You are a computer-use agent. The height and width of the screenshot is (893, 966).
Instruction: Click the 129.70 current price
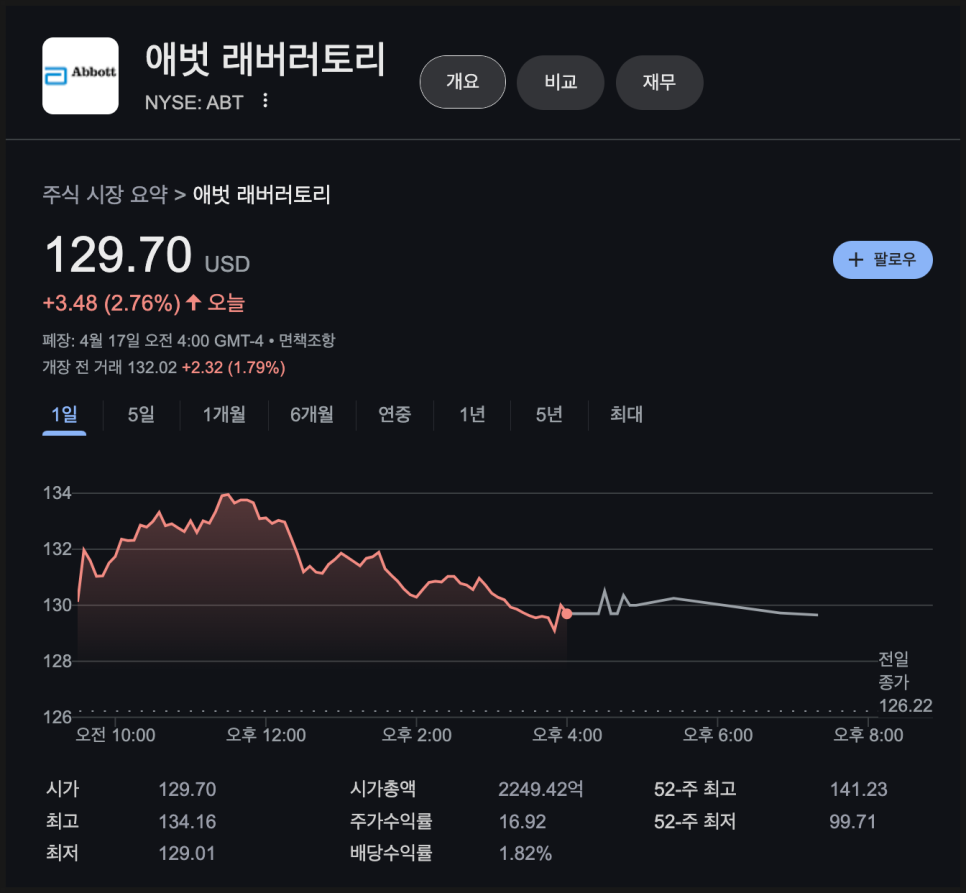click(x=119, y=254)
